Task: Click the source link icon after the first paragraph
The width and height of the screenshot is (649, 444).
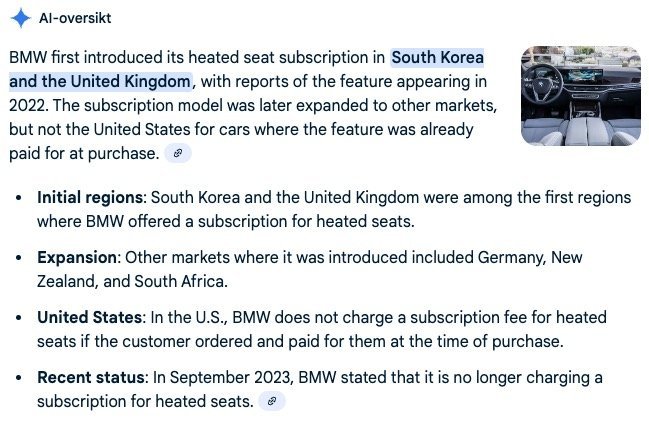Action: point(178,153)
